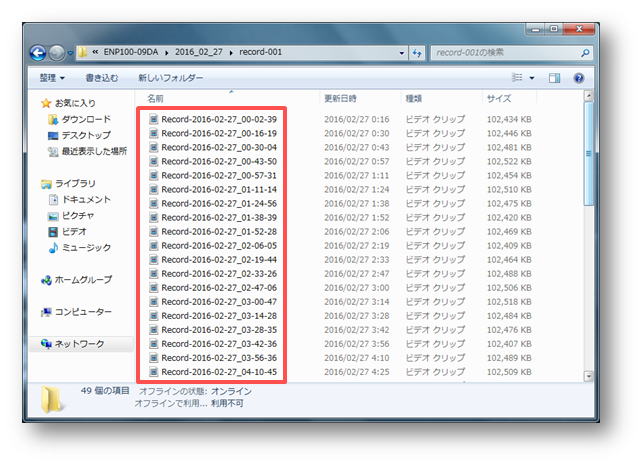The width and height of the screenshot is (642, 465).
Task: Click the vertical scrollbar thumb
Action: tap(588, 153)
